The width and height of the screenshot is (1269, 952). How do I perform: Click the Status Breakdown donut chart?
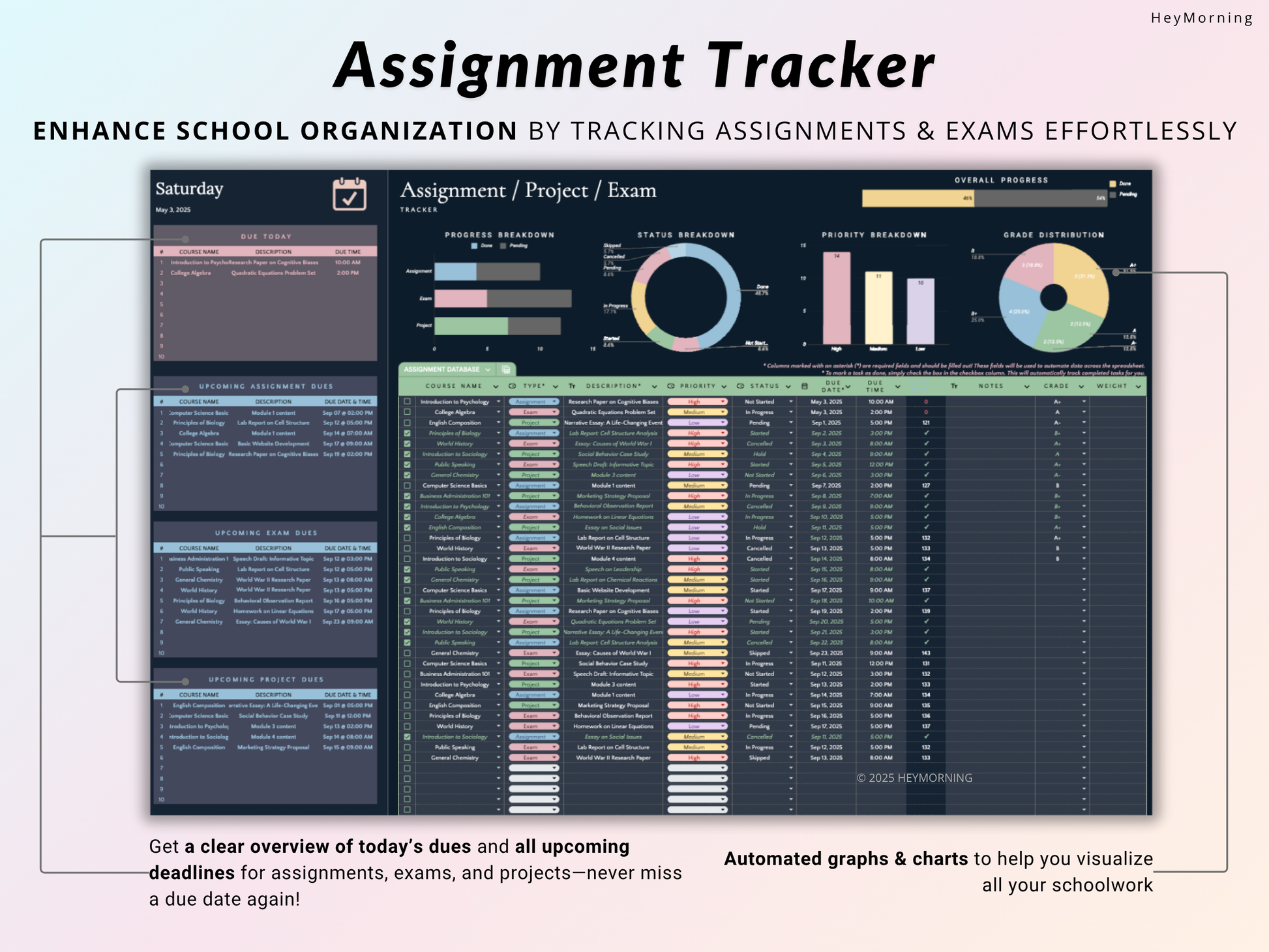pyautogui.click(x=686, y=297)
